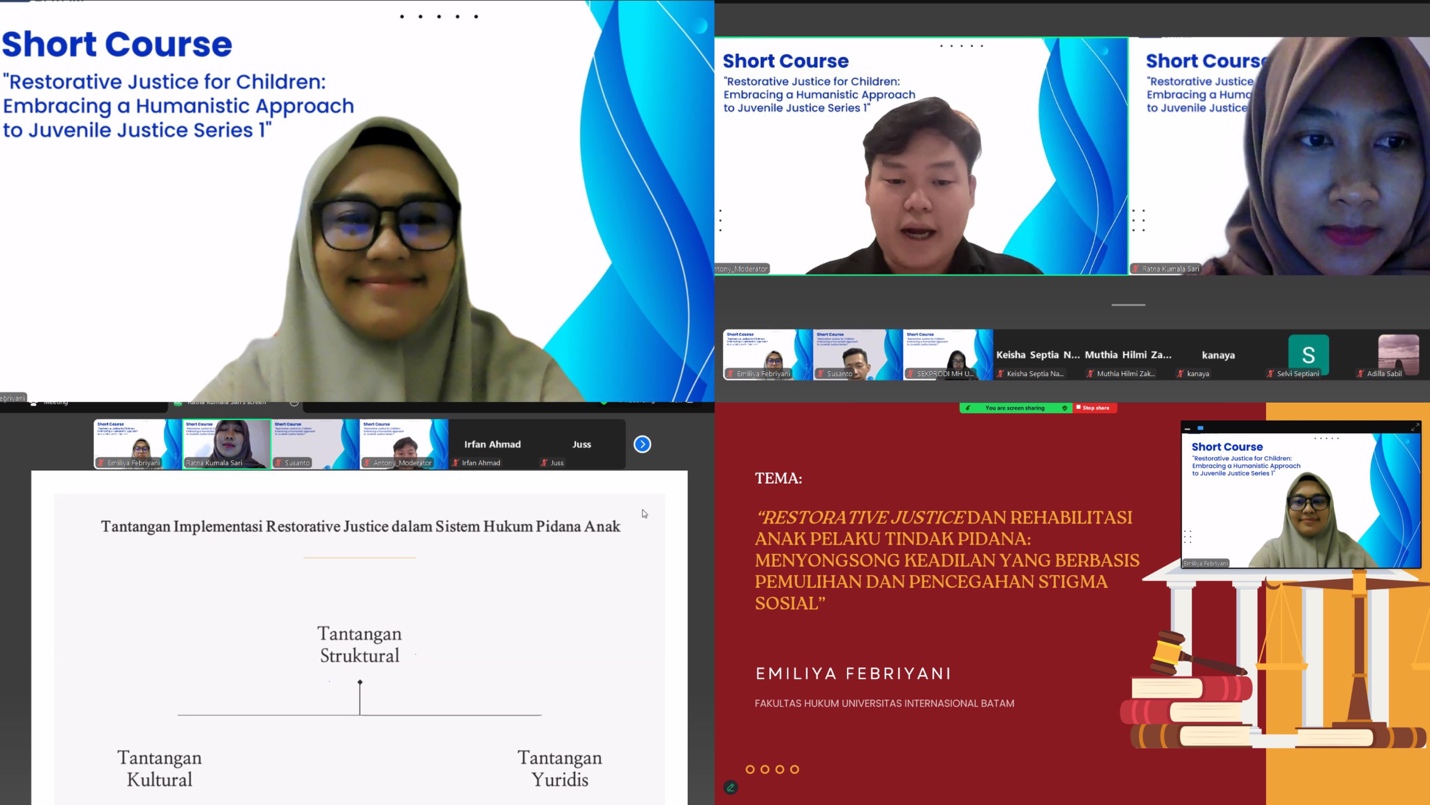Expand more participants with the blue arrow

pyautogui.click(x=642, y=444)
